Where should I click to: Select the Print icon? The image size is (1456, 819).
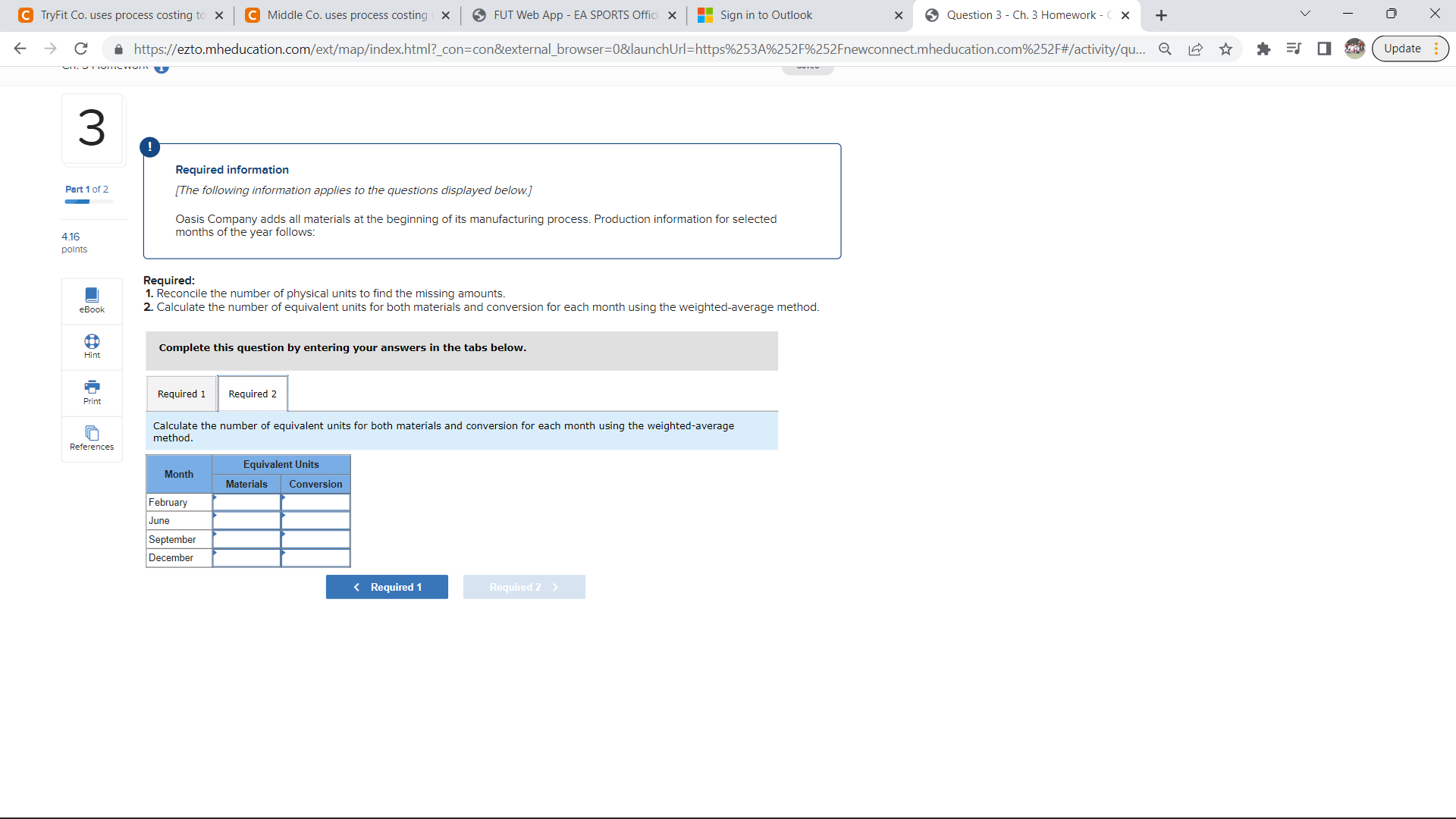tap(91, 393)
